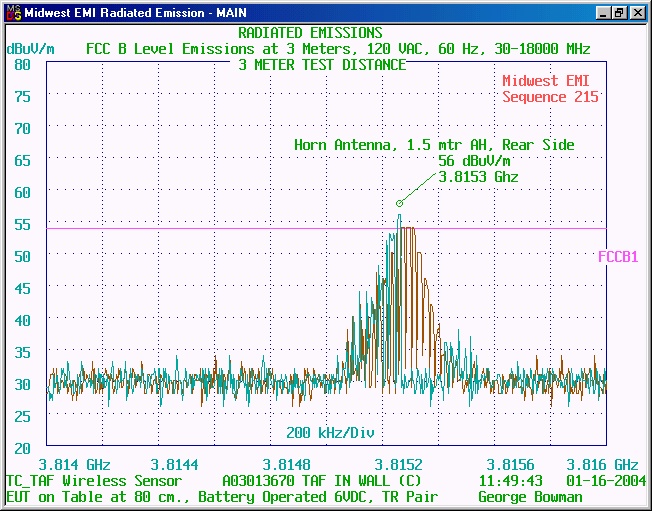Viewport: 652px width, 511px height.
Task: Click the Midwest EMI text in the plot
Action: click(550, 81)
